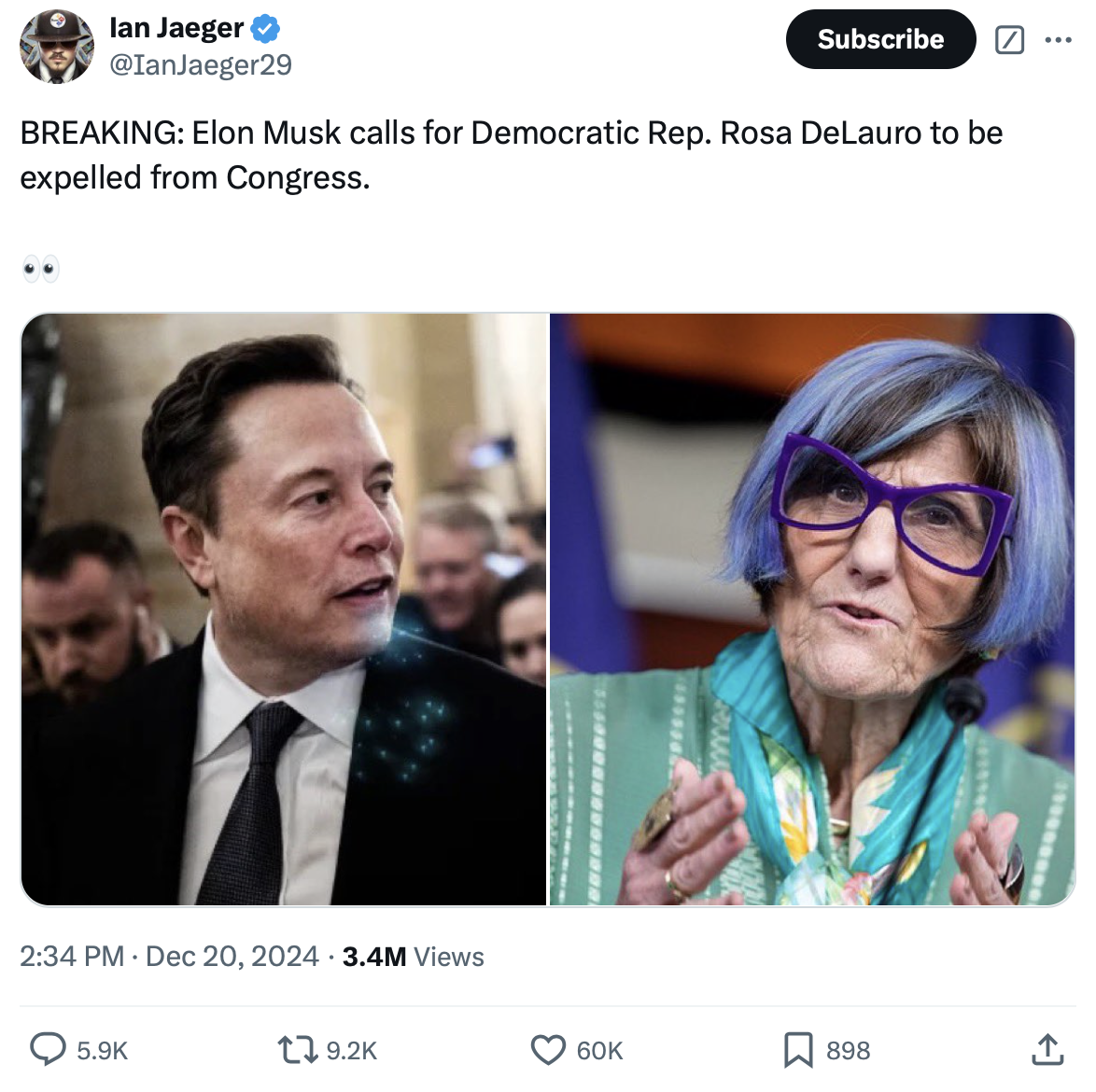Click the 9.2K repost count
1096x1092 pixels.
click(352, 1051)
